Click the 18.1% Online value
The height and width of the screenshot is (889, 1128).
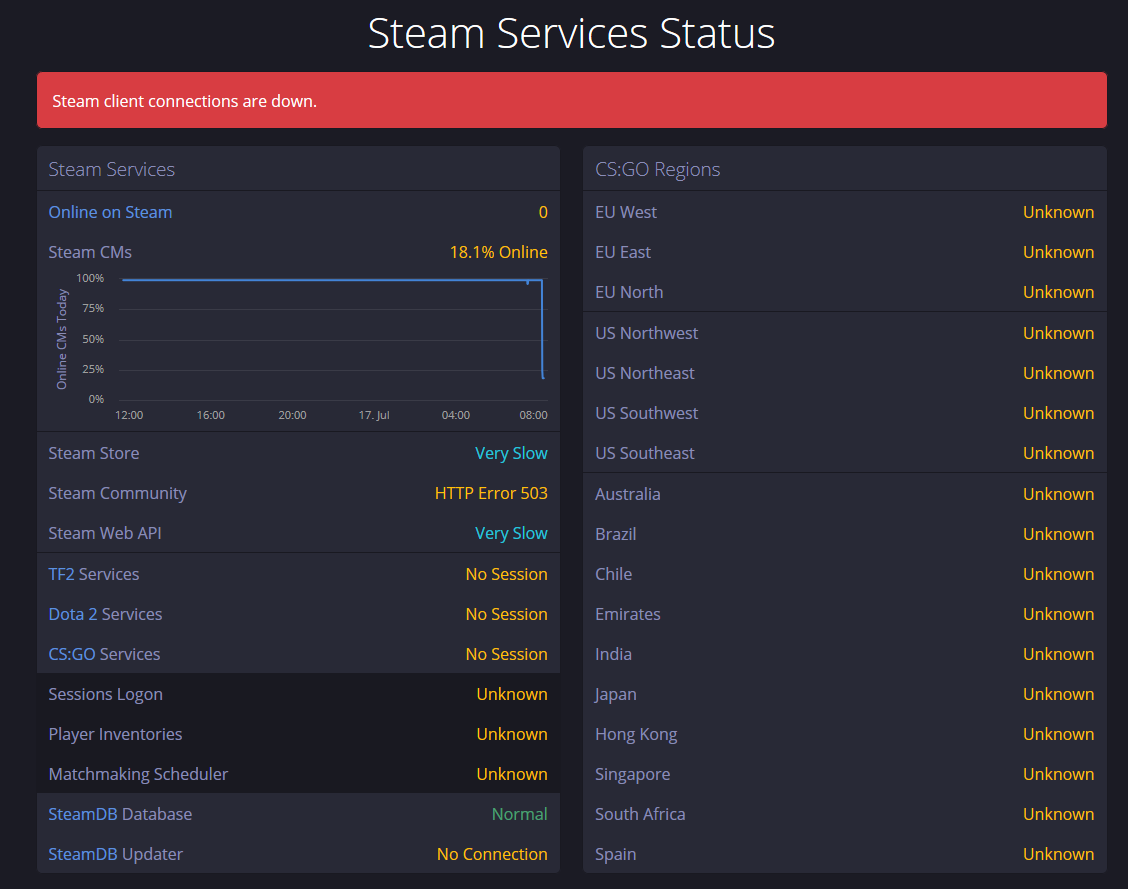(x=499, y=252)
